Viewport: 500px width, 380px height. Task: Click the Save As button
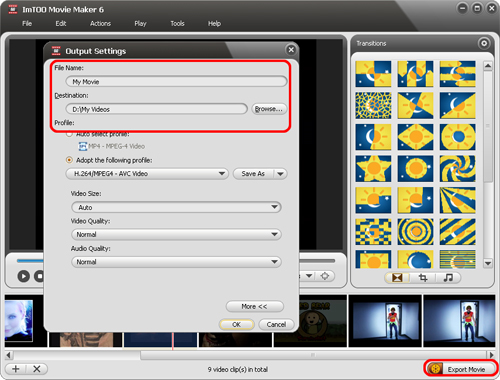[253, 174]
